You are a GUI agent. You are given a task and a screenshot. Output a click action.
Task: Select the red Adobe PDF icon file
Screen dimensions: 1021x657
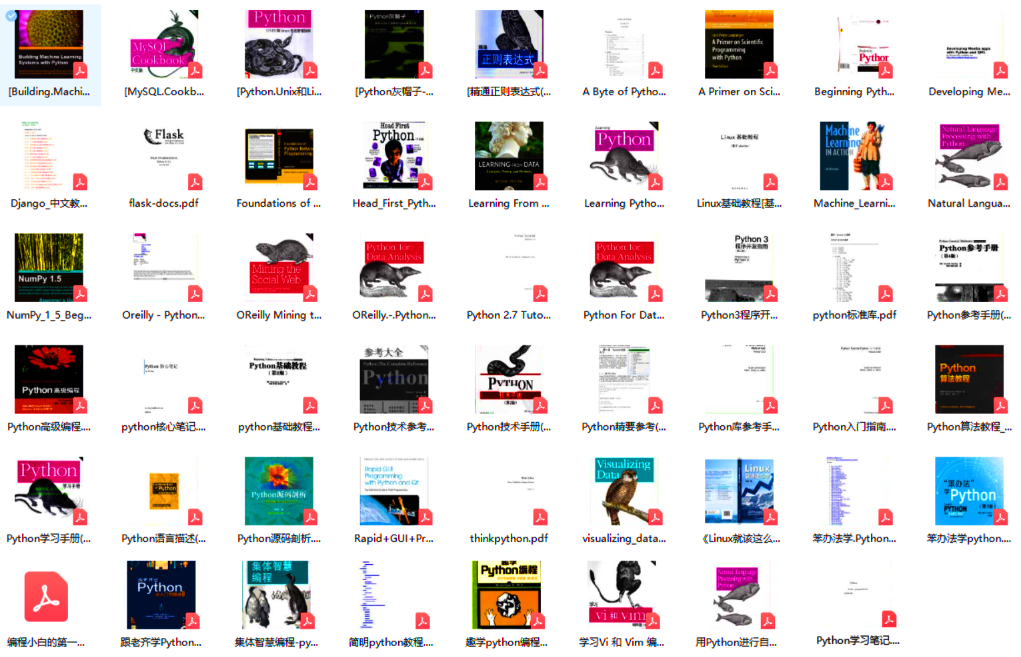46,596
